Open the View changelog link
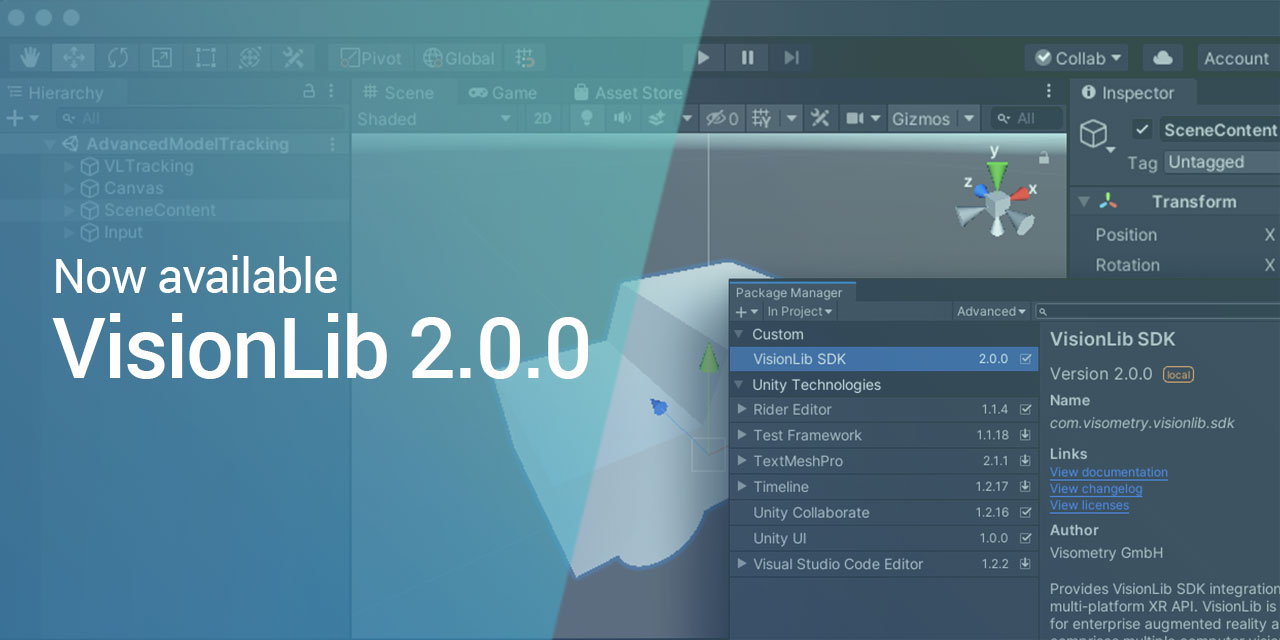Screen dimensions: 1280x640 (1096, 488)
